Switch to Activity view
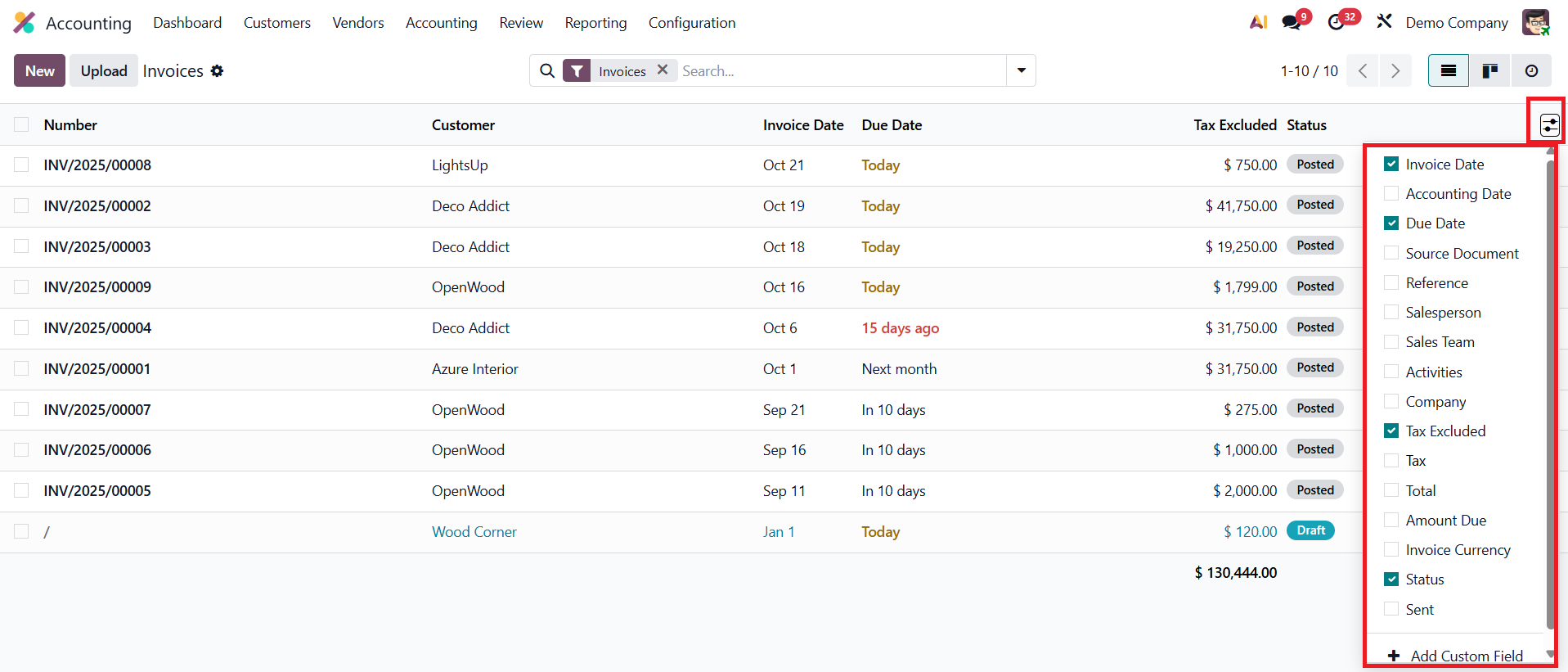Viewport: 1568px width, 672px height. coord(1531,71)
